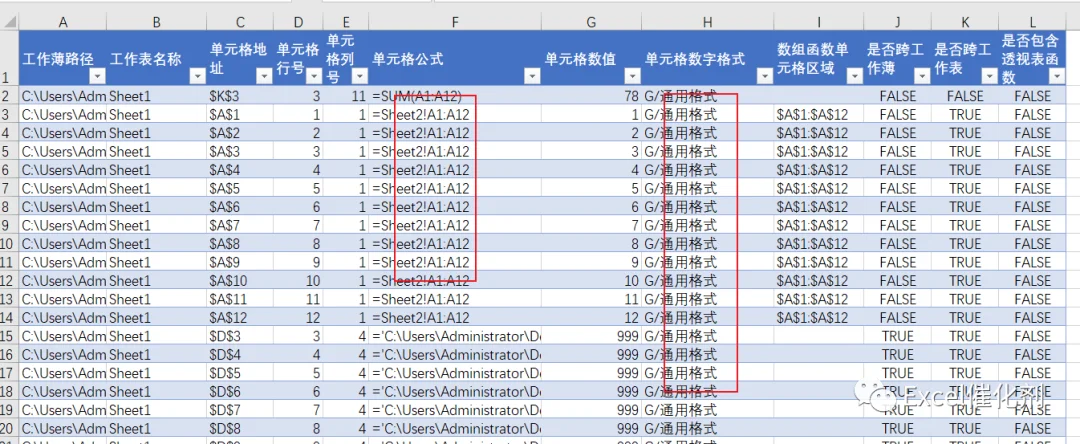Click G/通用格式 cell in row 20

[707, 428]
